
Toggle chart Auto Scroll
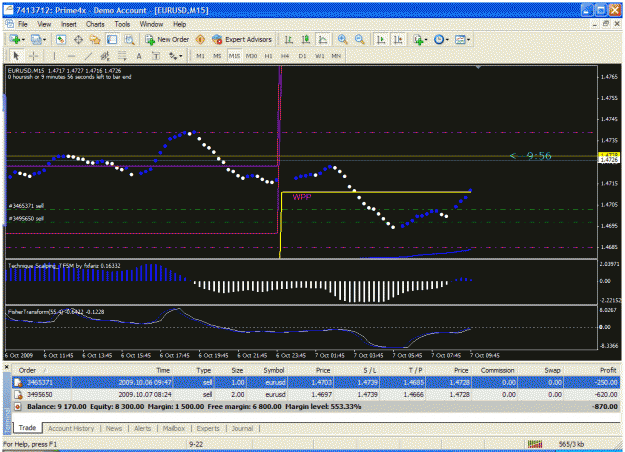381,39
